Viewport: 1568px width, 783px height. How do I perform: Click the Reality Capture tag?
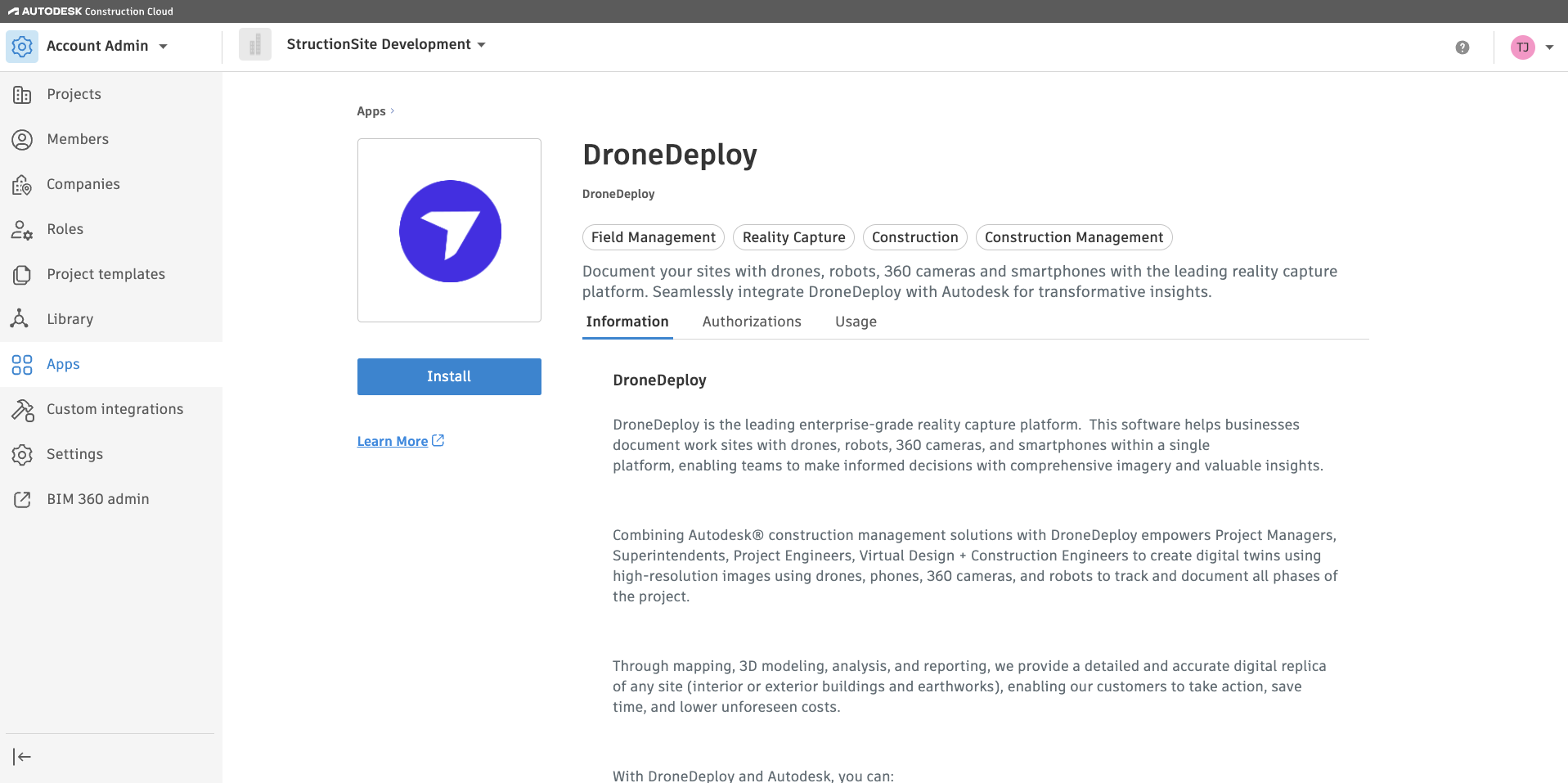point(793,237)
